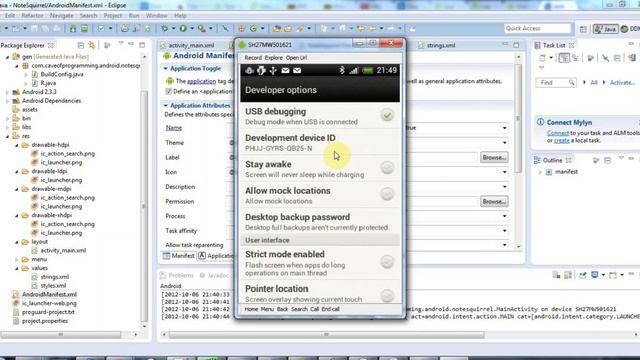This screenshot has height=360, width=640.
Task: Open the Help menu
Action: coord(180,16)
